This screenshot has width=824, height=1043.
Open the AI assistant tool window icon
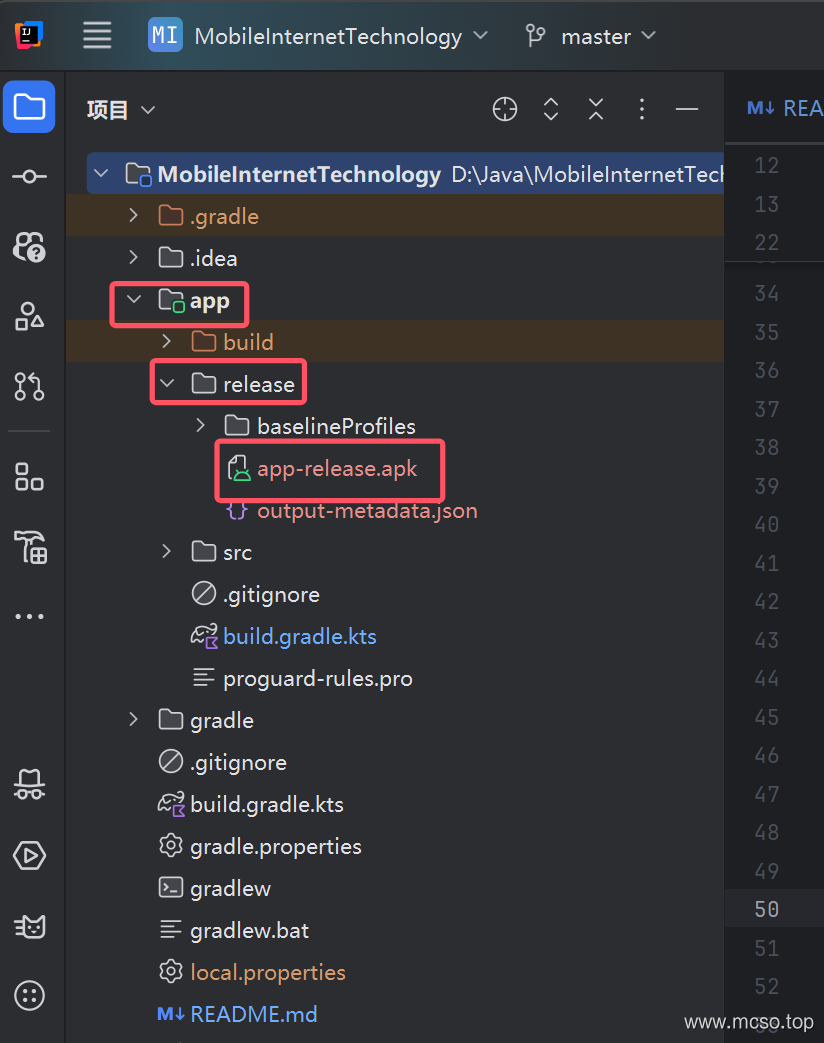[x=29, y=247]
